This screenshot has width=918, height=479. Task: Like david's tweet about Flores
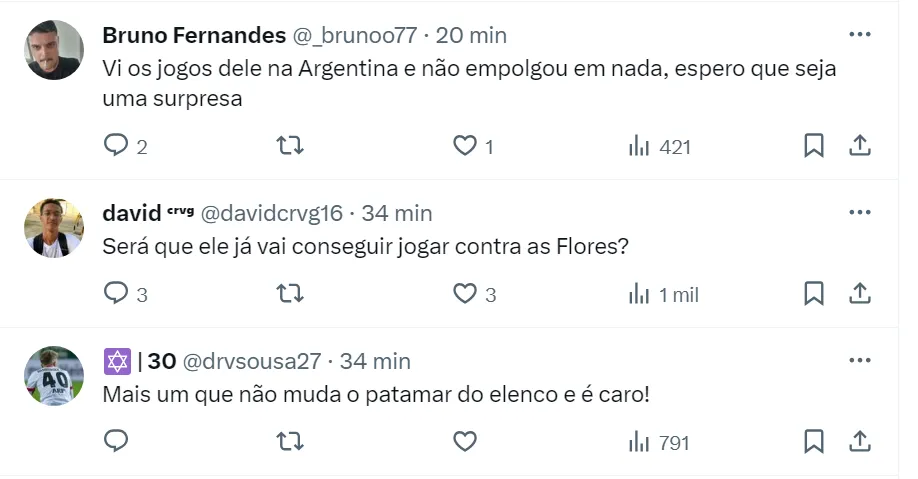coord(465,294)
